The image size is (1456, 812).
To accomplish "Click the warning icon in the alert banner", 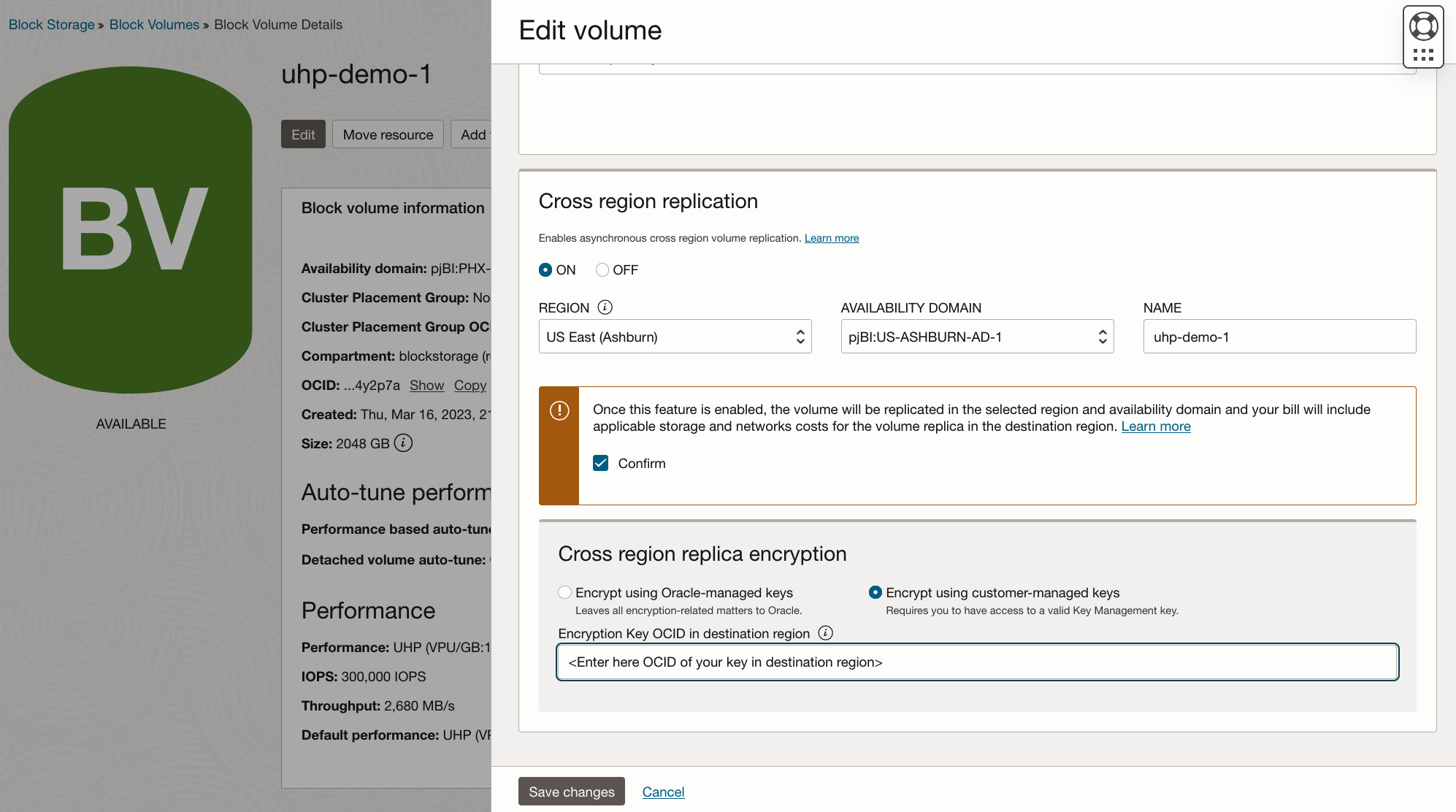I will [559, 410].
